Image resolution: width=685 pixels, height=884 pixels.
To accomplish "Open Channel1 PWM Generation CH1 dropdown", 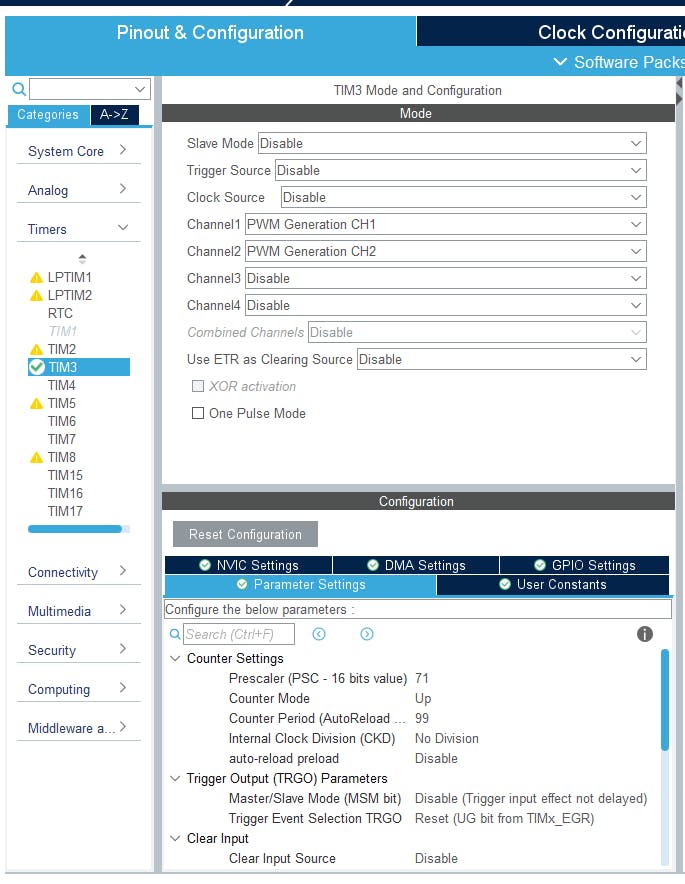I will click(445, 224).
